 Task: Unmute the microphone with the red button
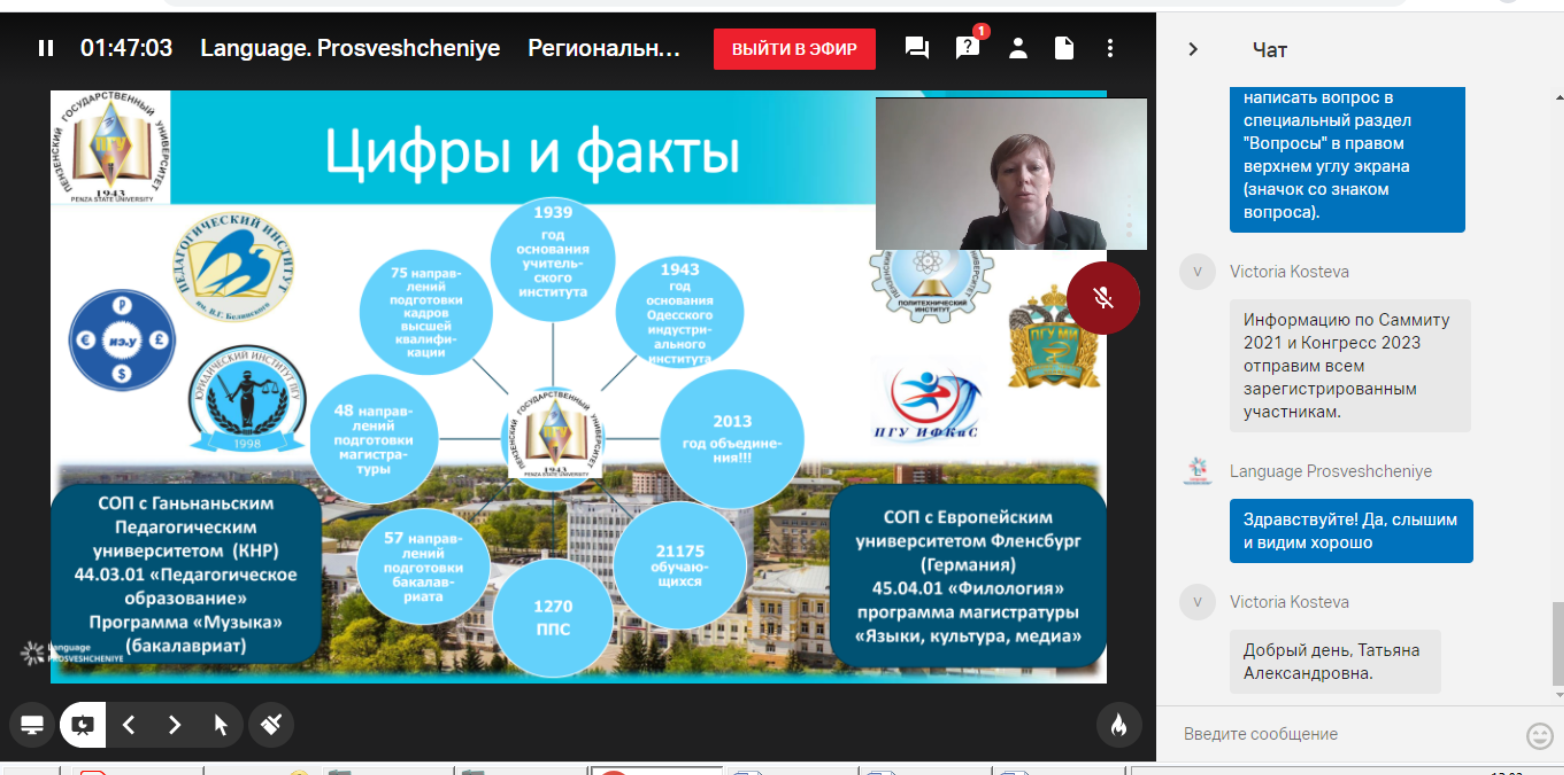(x=1102, y=297)
